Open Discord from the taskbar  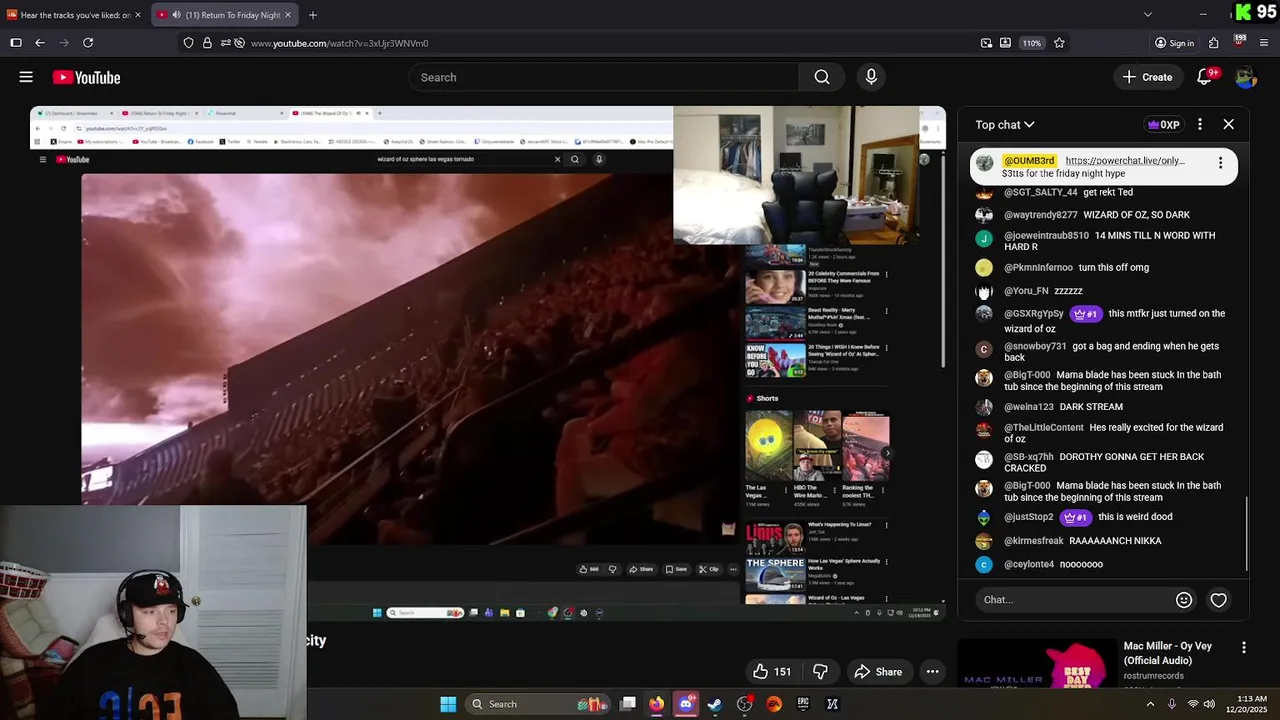685,704
